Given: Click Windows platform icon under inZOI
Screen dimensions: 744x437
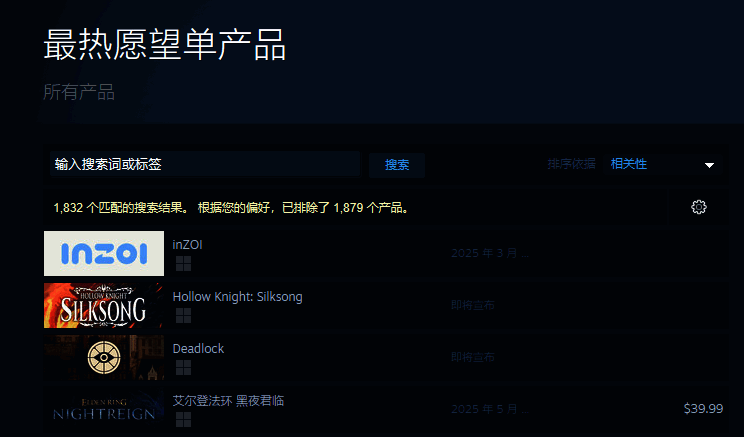Looking at the screenshot, I should (x=184, y=264).
